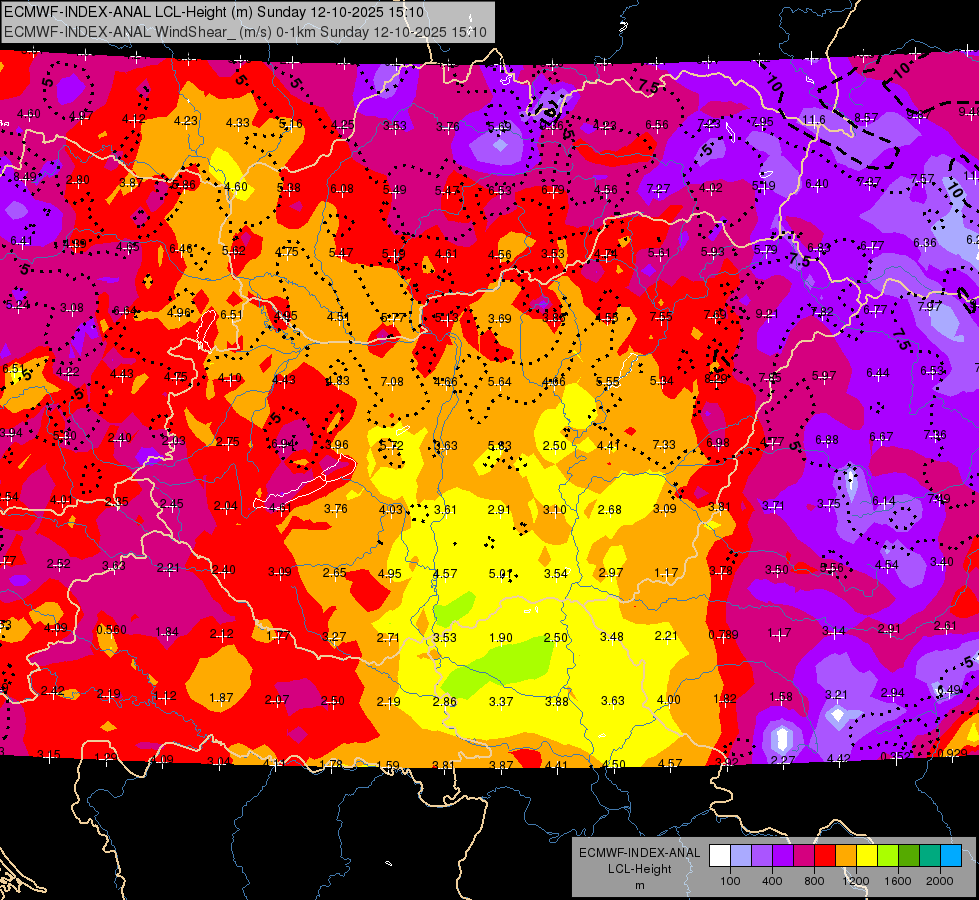The height and width of the screenshot is (900, 979).
Task: Click the legend tick label 1200
Action: [856, 881]
